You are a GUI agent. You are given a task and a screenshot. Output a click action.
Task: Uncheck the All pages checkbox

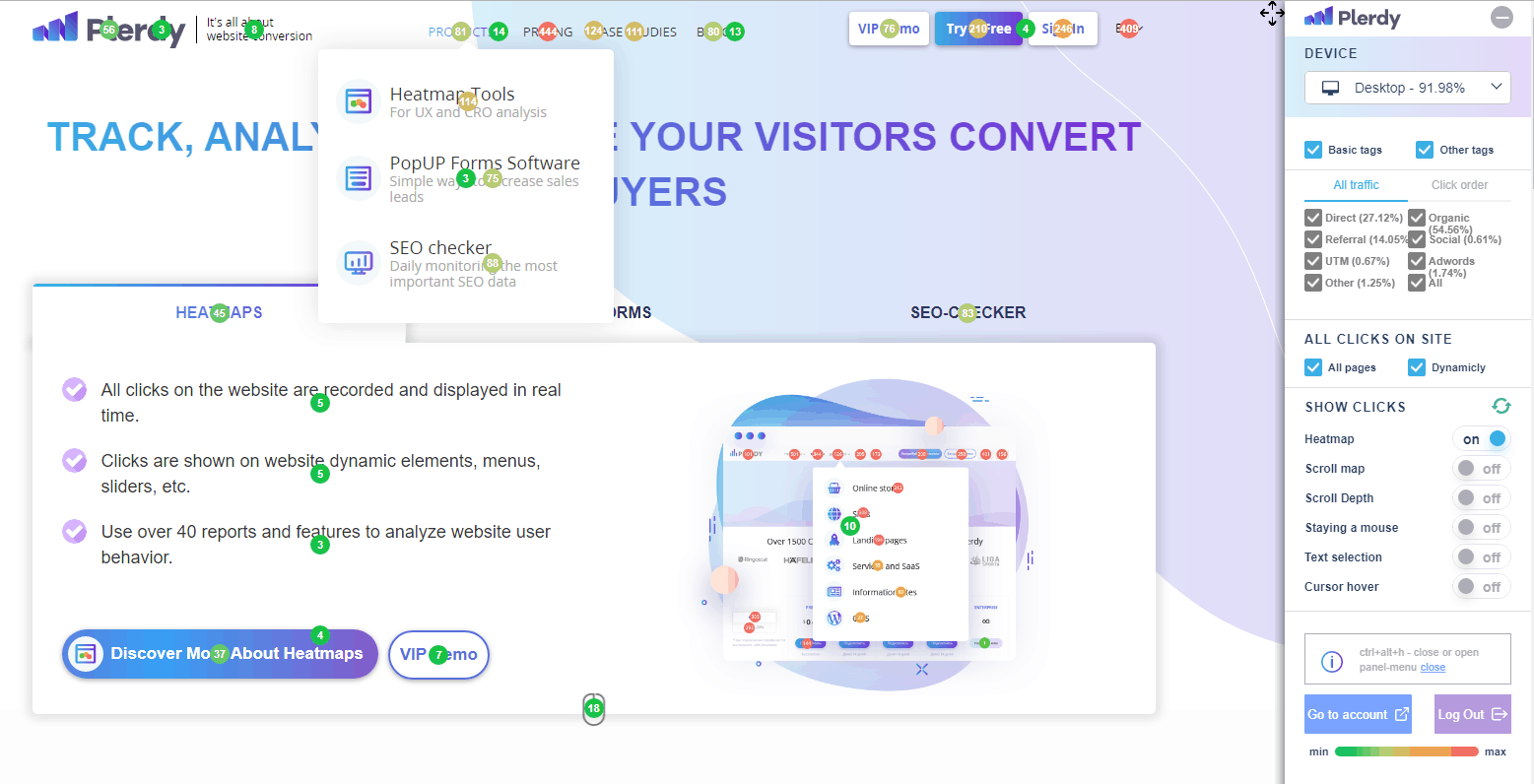coord(1313,367)
